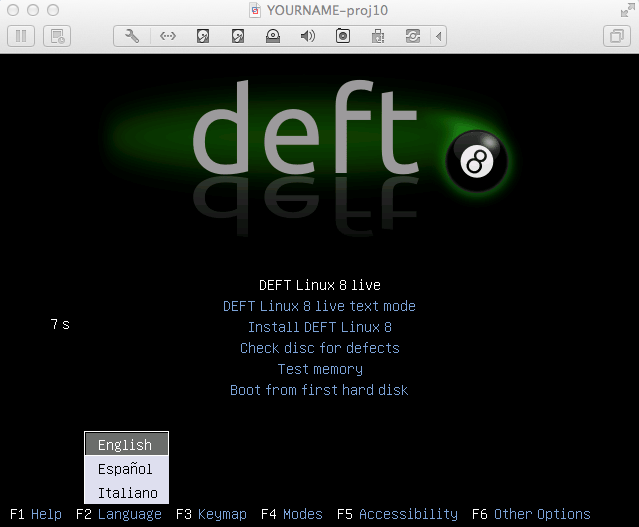
Task: Click the Unity view button
Action: (617, 36)
